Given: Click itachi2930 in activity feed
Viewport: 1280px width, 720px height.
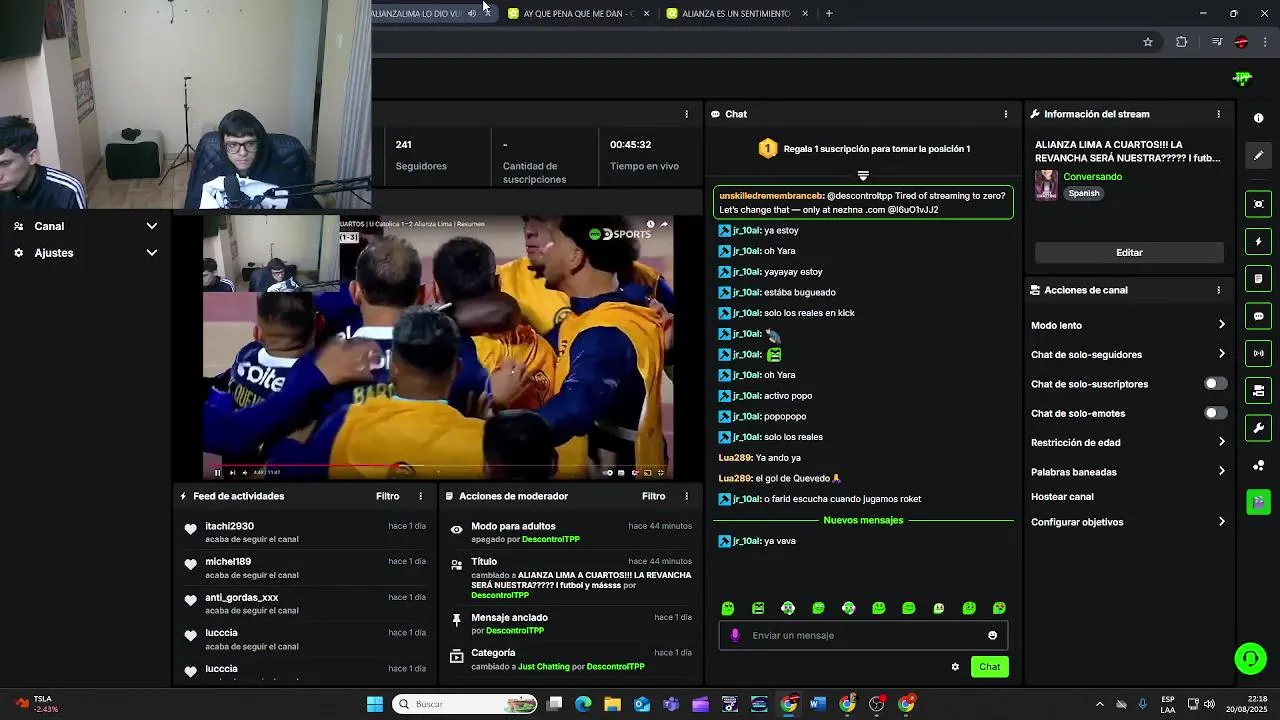Looking at the screenshot, I should click(x=229, y=526).
